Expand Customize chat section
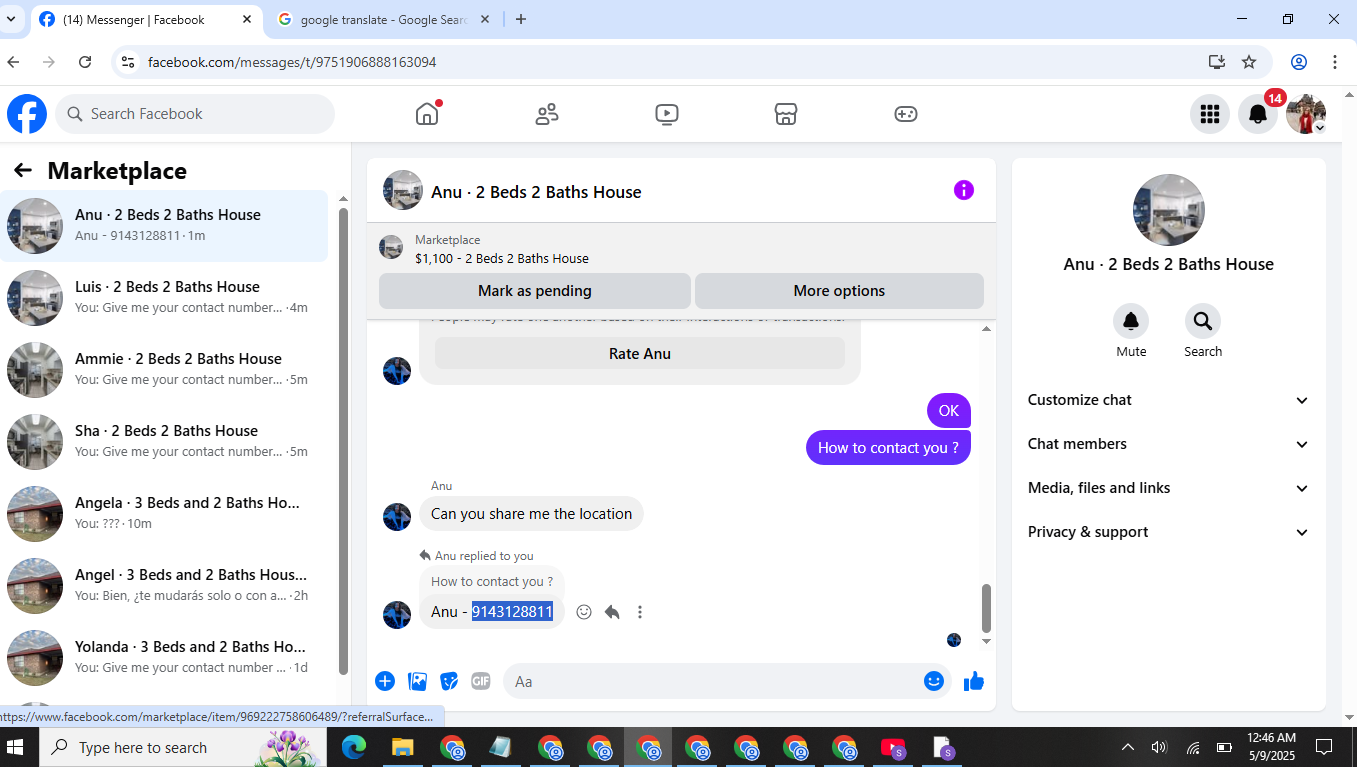The width and height of the screenshot is (1357, 767). [x=1169, y=400]
